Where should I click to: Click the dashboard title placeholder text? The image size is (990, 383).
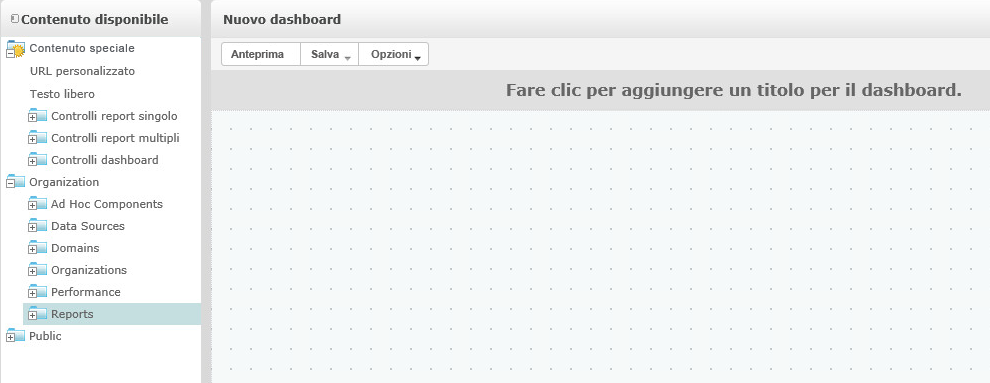click(734, 90)
